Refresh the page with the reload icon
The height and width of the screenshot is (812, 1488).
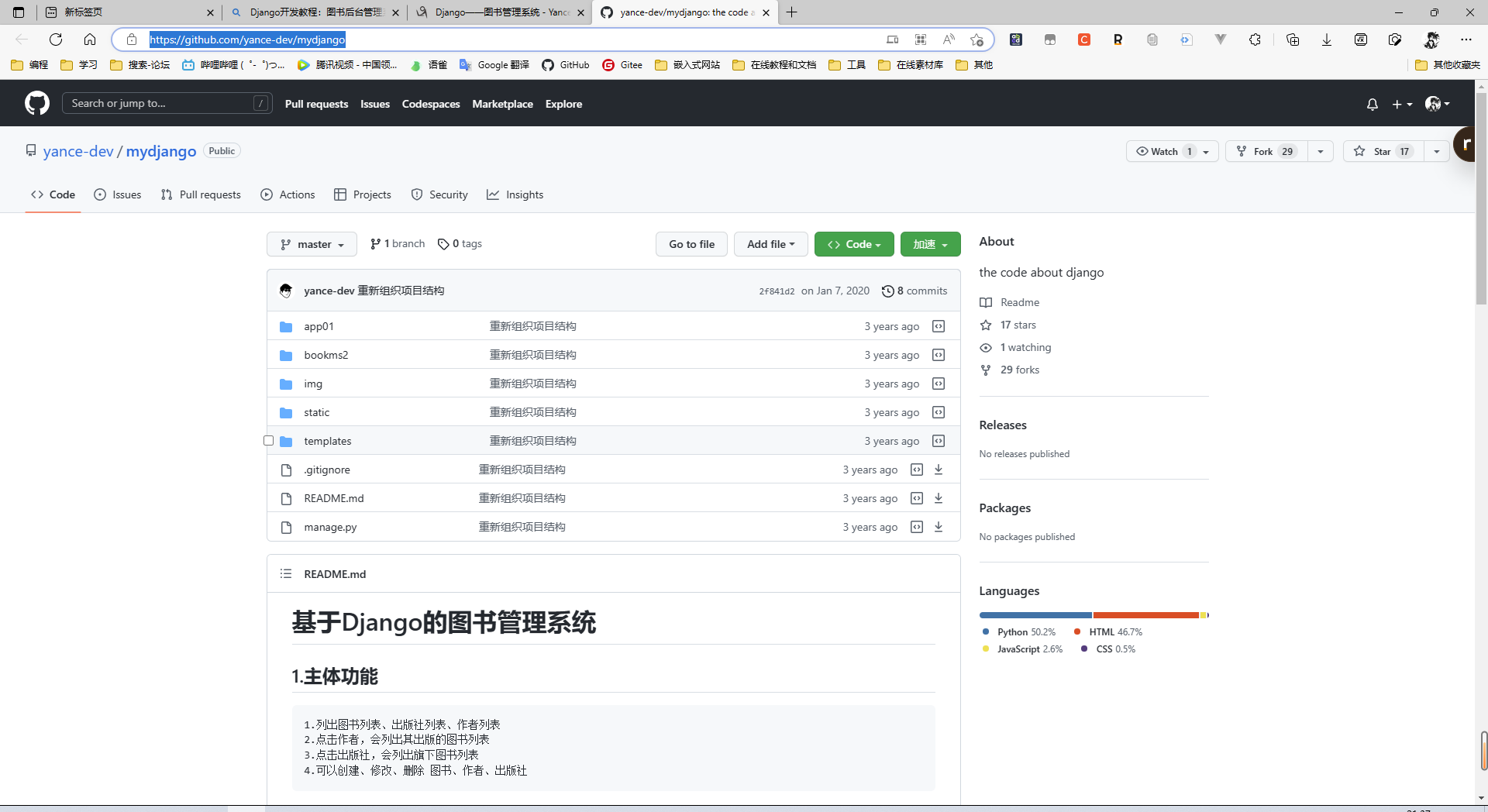tap(56, 40)
